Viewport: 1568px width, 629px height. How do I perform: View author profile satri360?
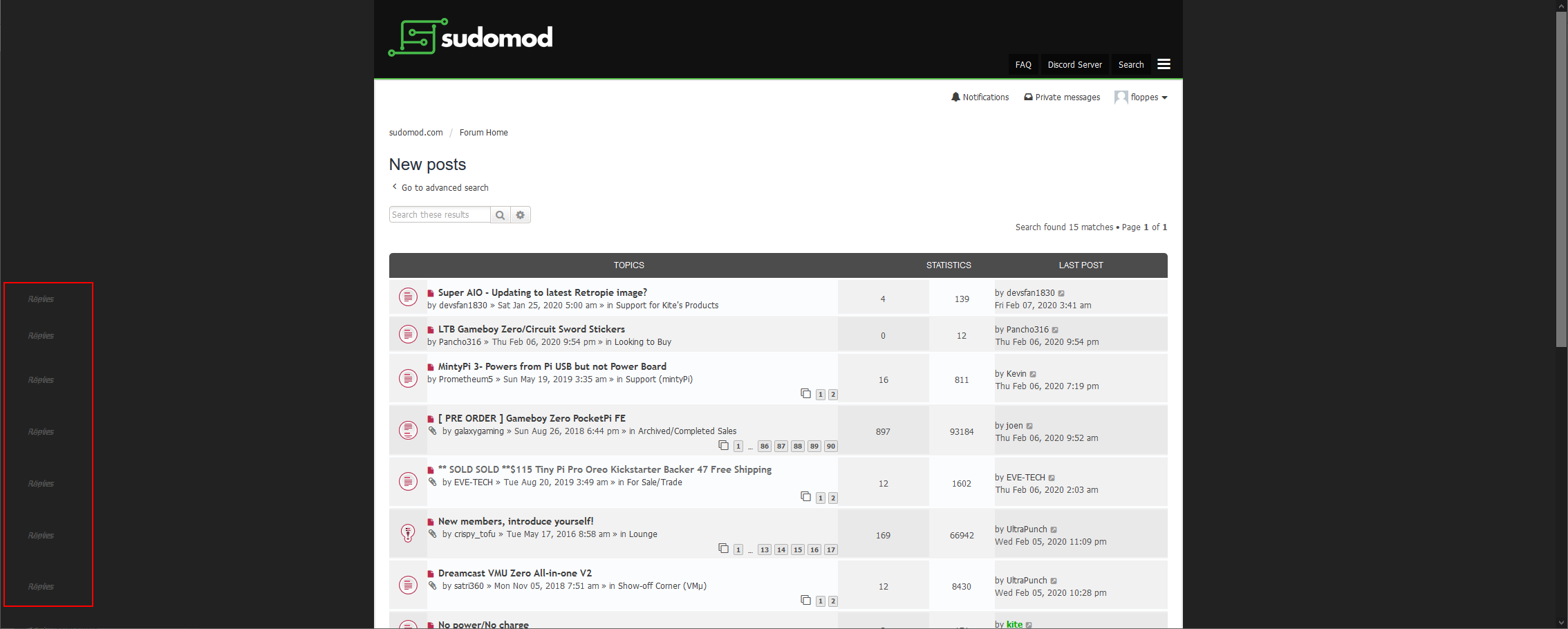(469, 586)
